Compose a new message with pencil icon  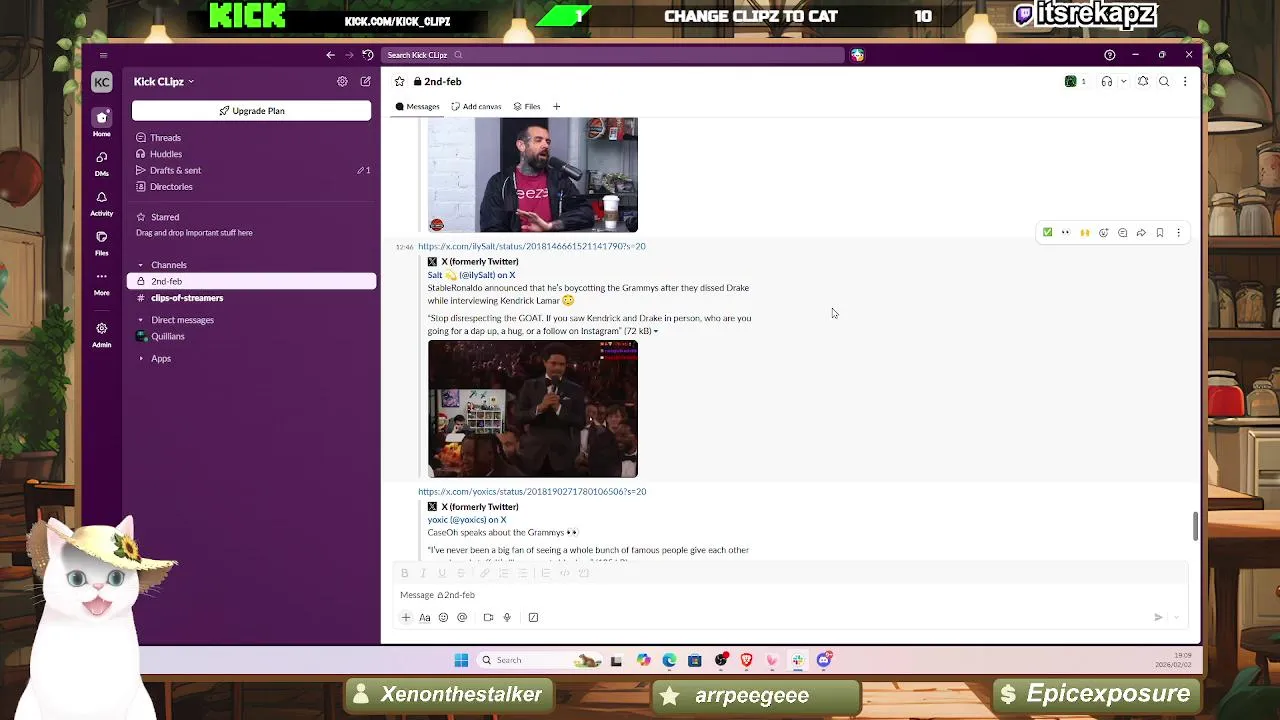click(365, 82)
